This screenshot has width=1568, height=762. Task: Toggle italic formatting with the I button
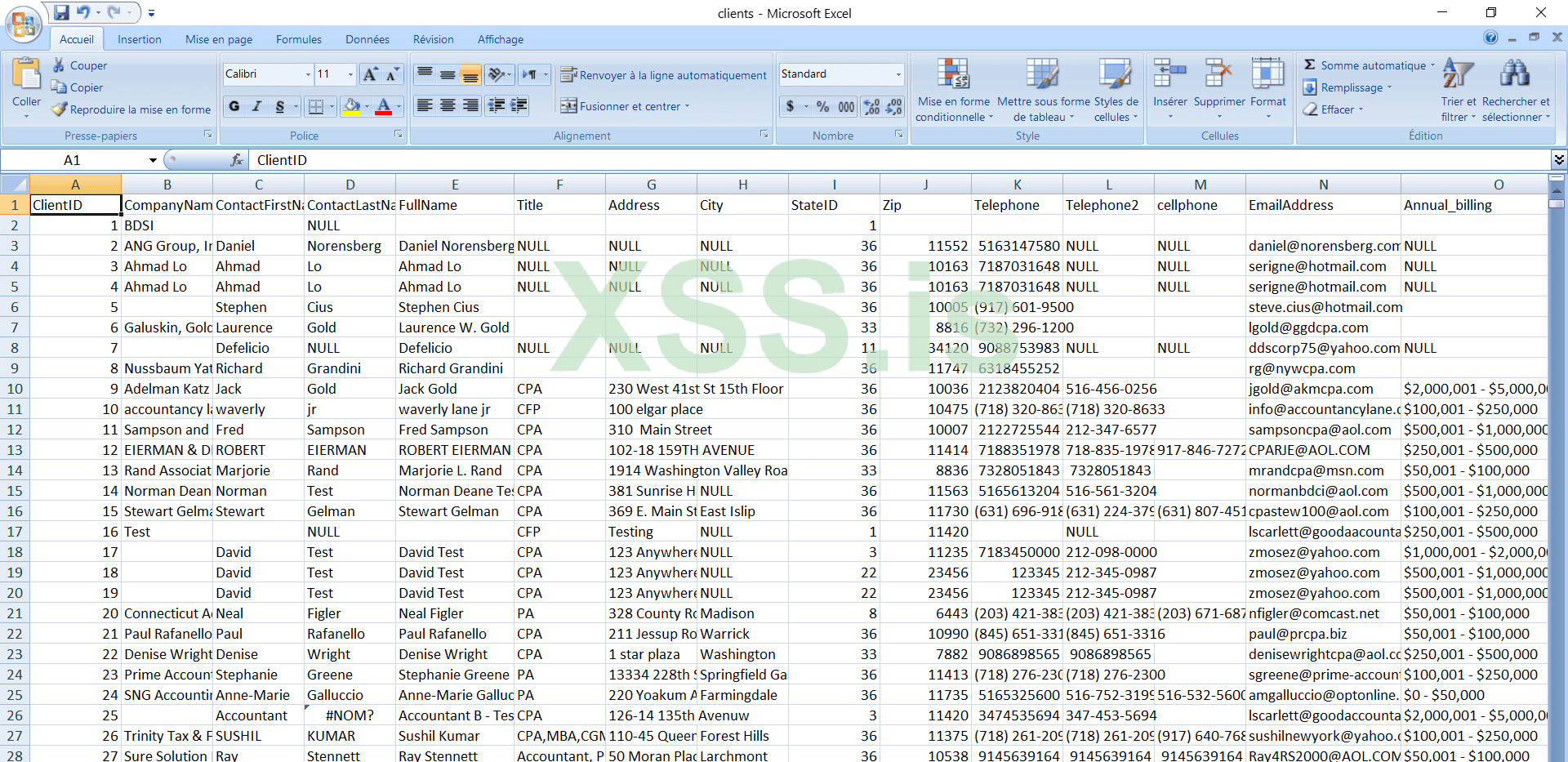click(257, 106)
